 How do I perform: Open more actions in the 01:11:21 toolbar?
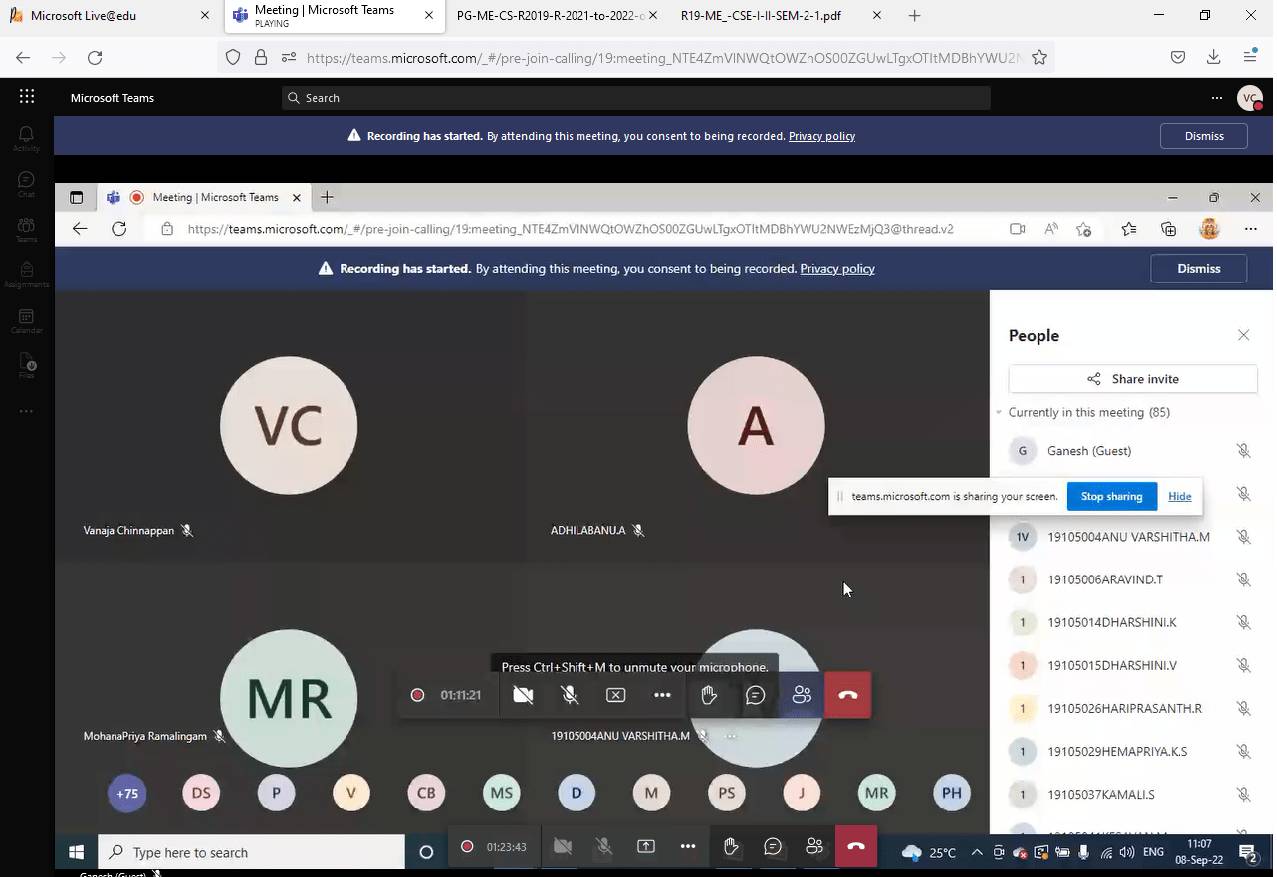662,695
